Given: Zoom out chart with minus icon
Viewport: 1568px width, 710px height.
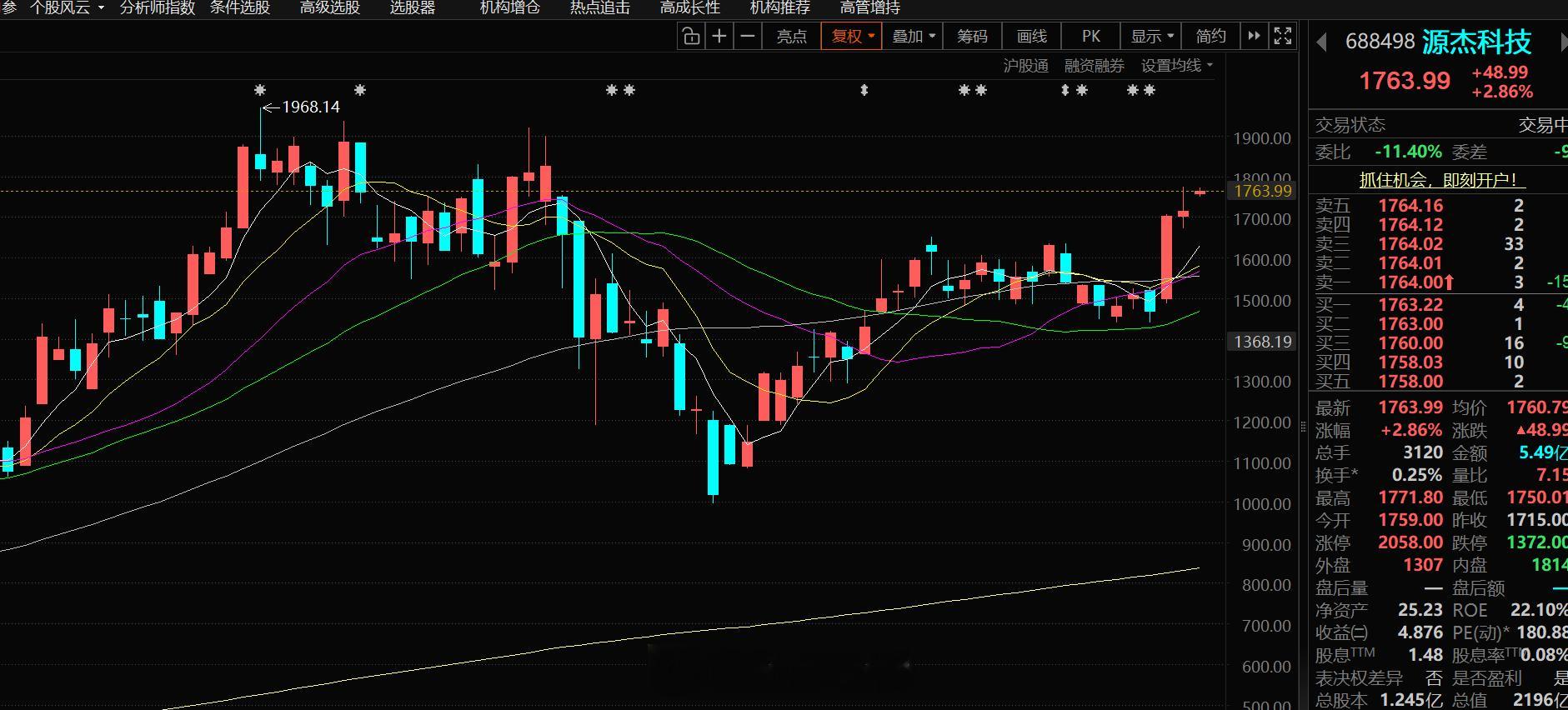Looking at the screenshot, I should (748, 37).
